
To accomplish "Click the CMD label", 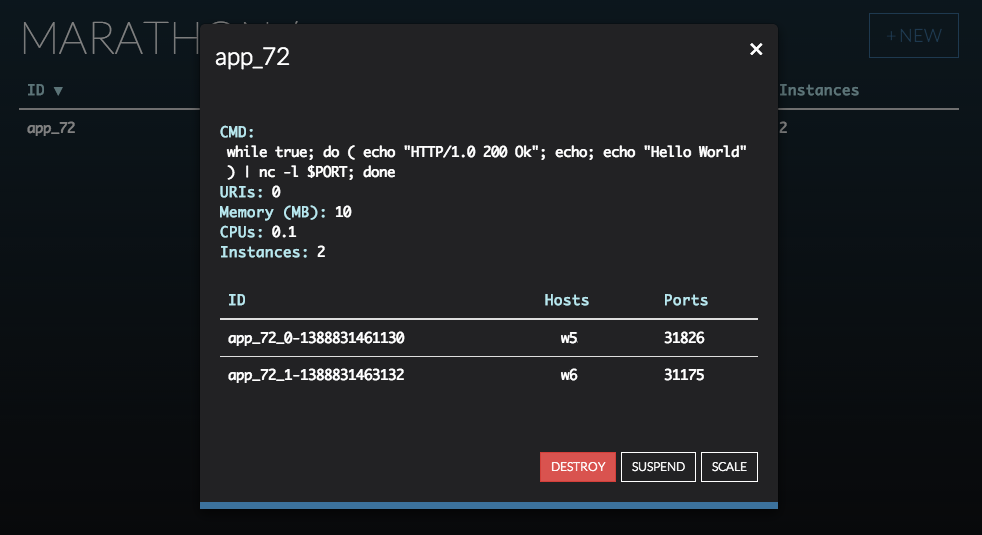I will coord(237,132).
